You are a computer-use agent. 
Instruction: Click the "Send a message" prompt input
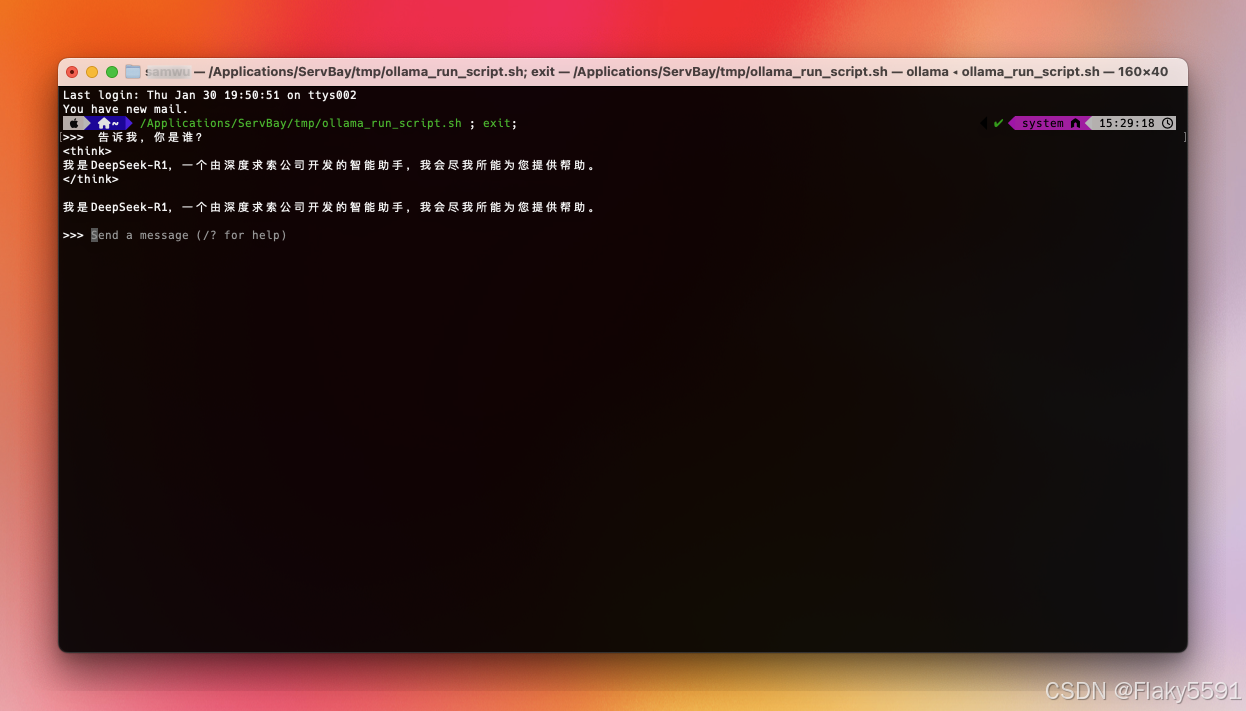[x=189, y=235]
